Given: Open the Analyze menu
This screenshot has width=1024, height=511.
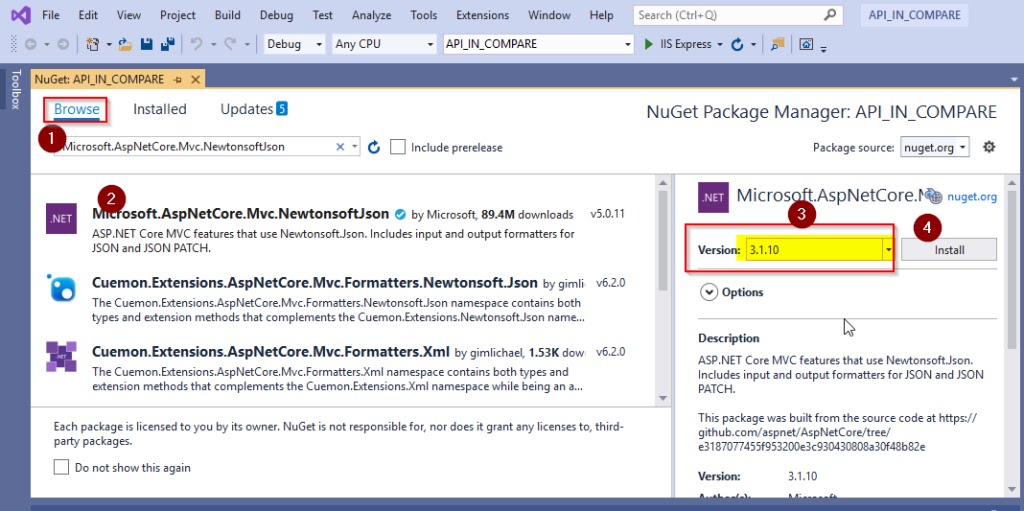Looking at the screenshot, I should pos(372,15).
